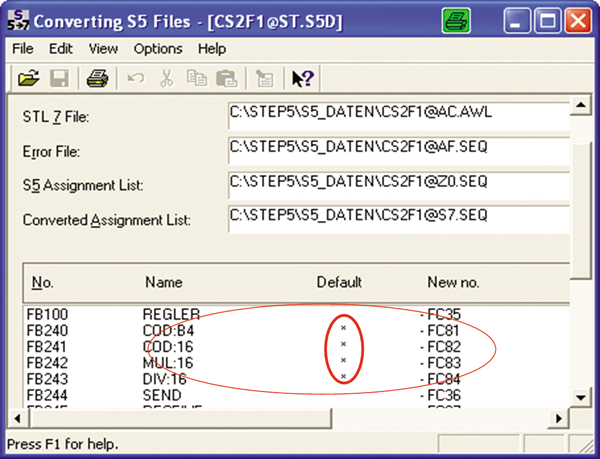Screen dimensions: 600x459
Task: Click the Converted Assignment List path field
Action: (399, 219)
